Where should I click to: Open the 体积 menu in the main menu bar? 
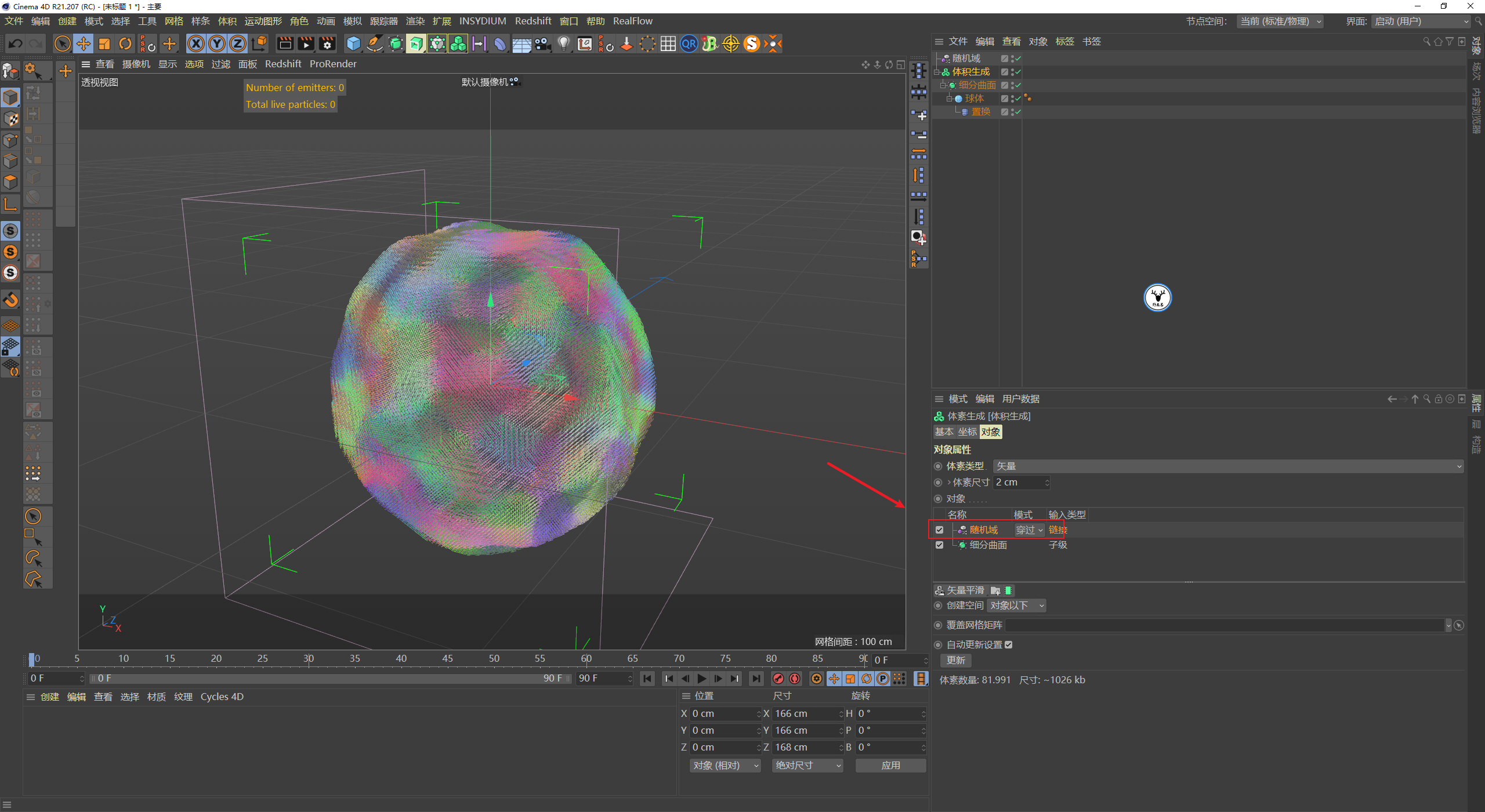point(227,21)
